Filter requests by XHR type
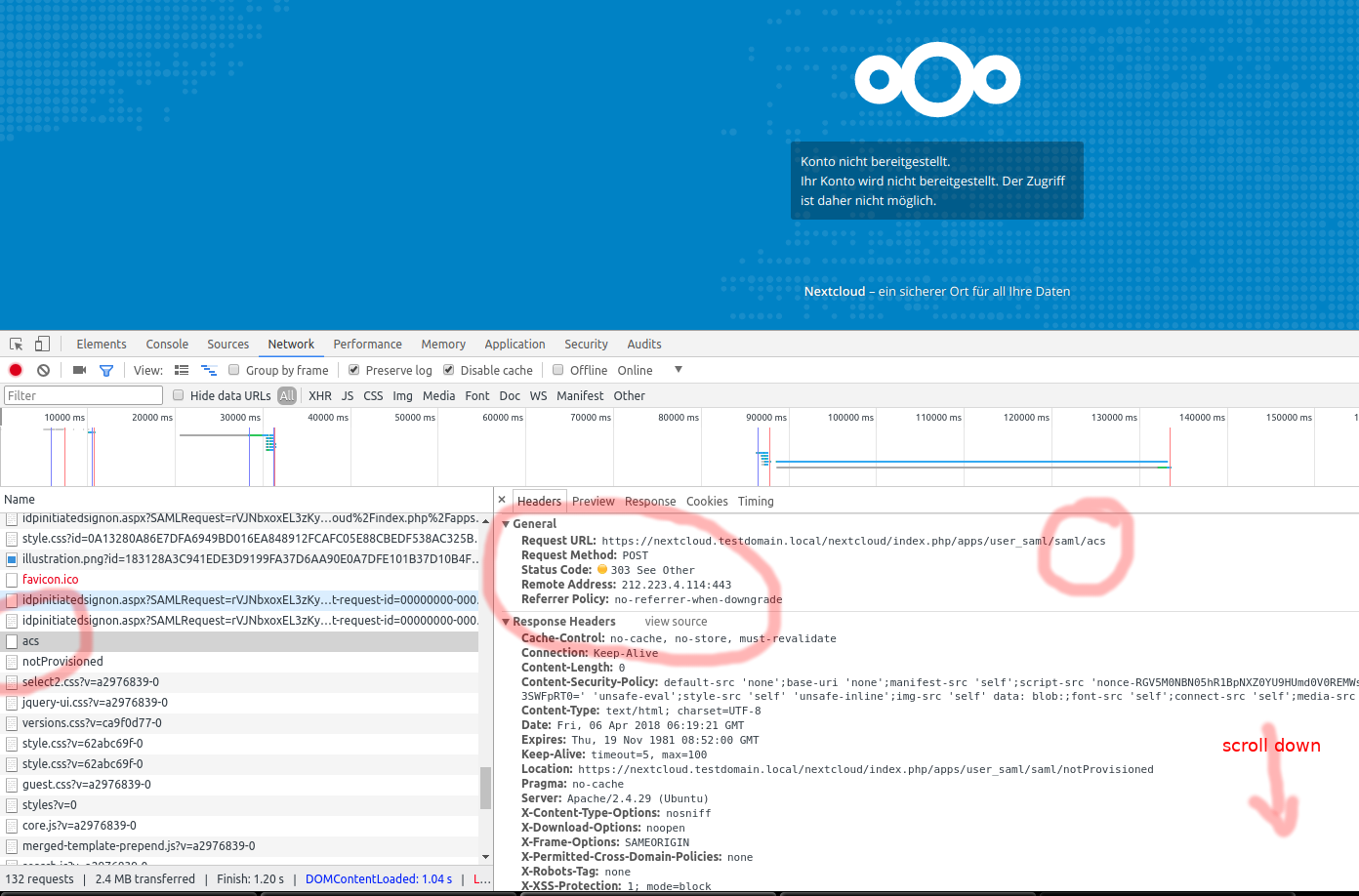 320,395
